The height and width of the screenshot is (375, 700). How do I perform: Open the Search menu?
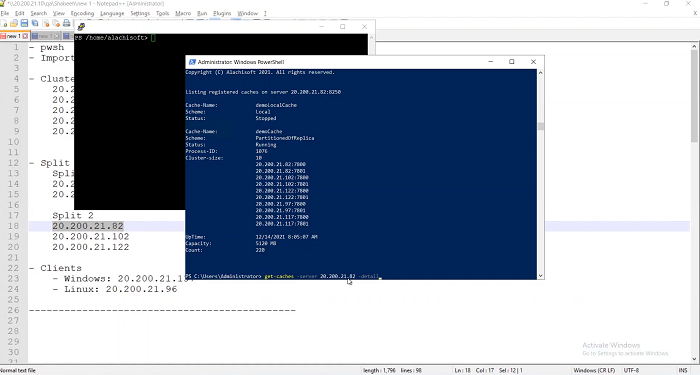[39, 13]
